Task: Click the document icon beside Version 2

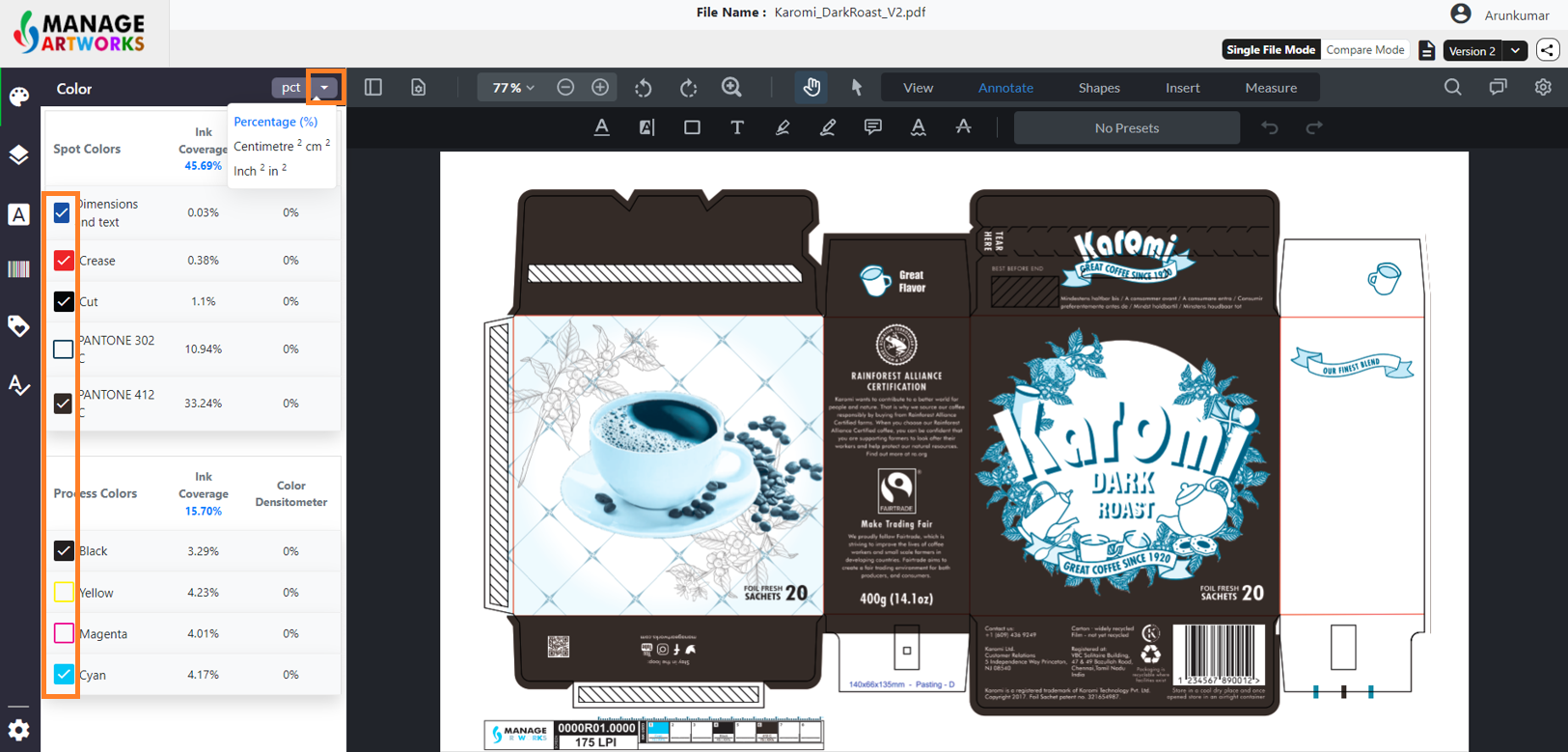Action: (1427, 50)
